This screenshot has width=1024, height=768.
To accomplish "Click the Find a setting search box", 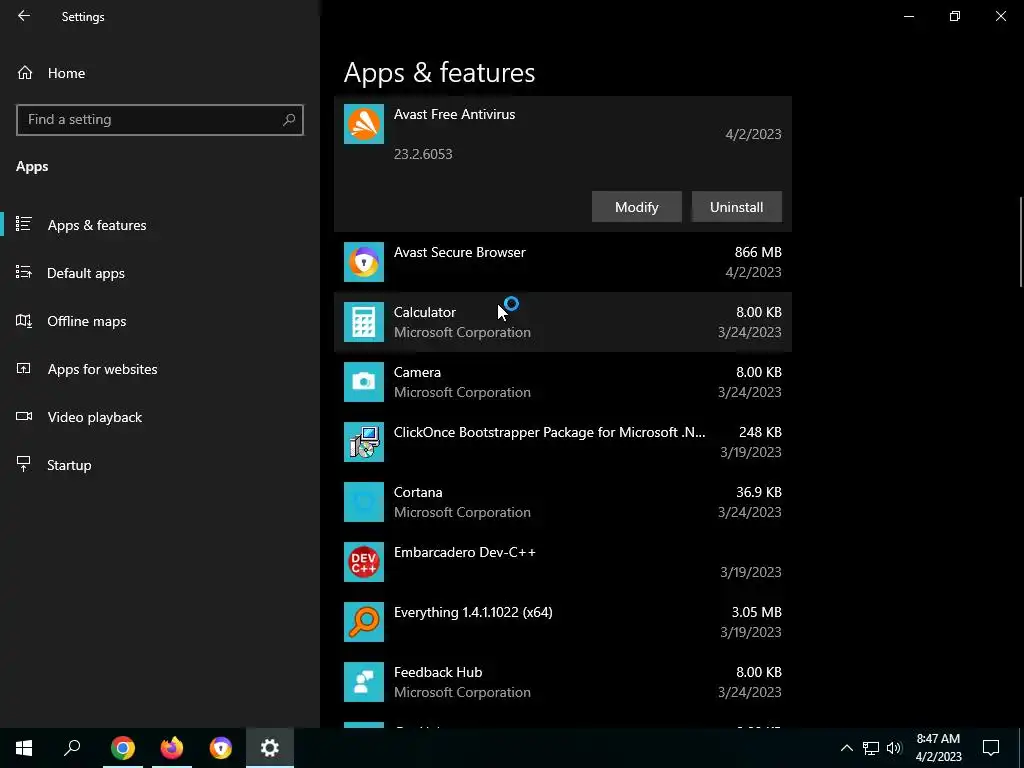I will [159, 120].
